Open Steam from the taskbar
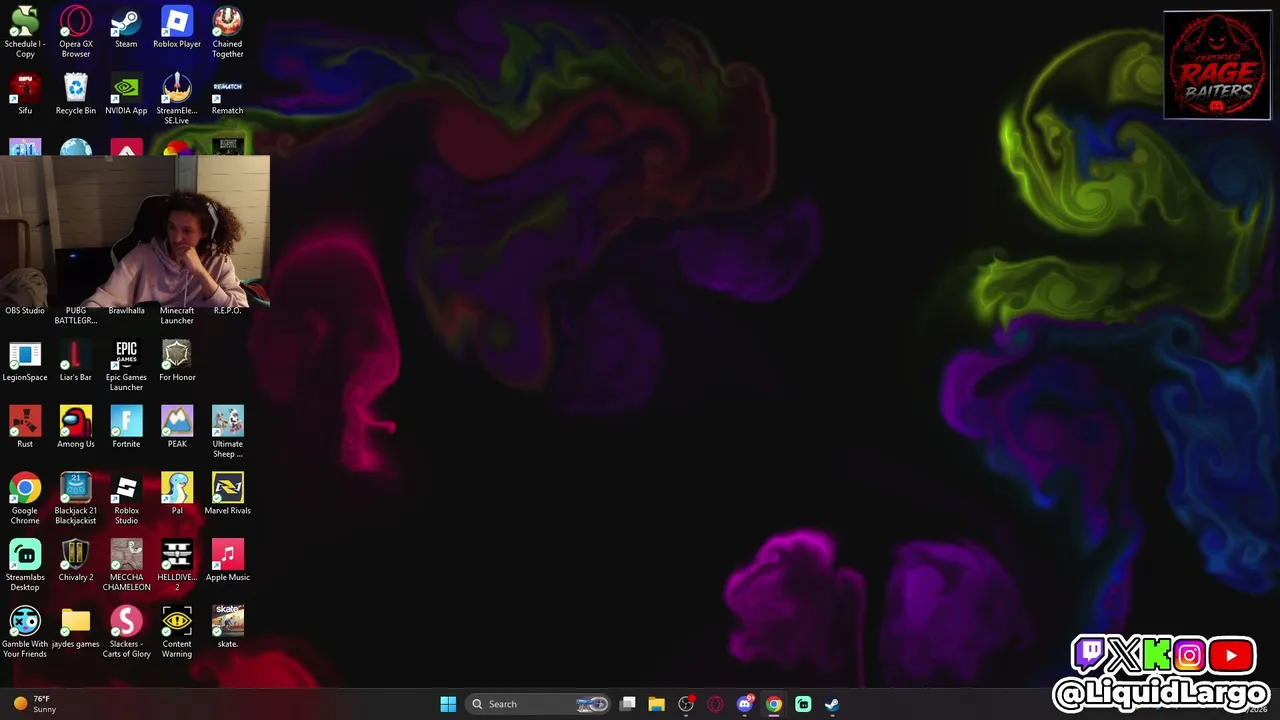1280x720 pixels. click(x=832, y=704)
